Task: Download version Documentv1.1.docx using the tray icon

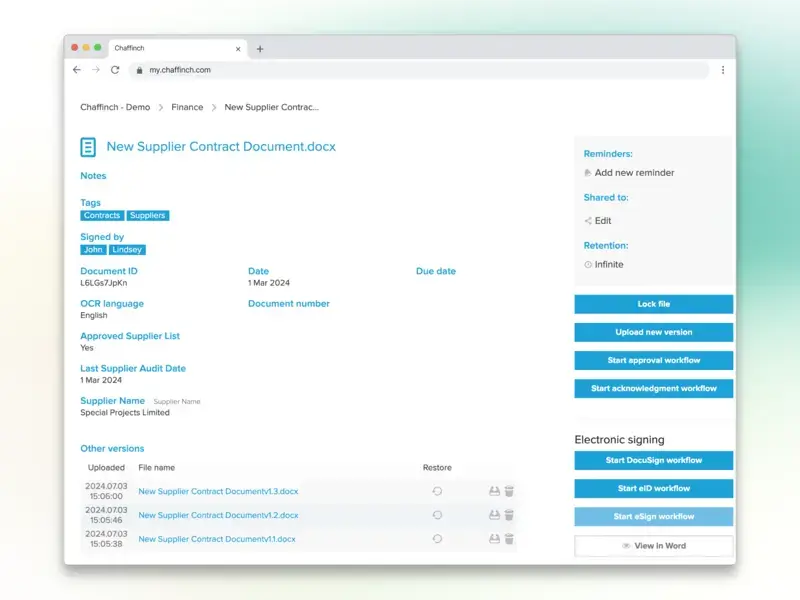Action: tap(494, 539)
